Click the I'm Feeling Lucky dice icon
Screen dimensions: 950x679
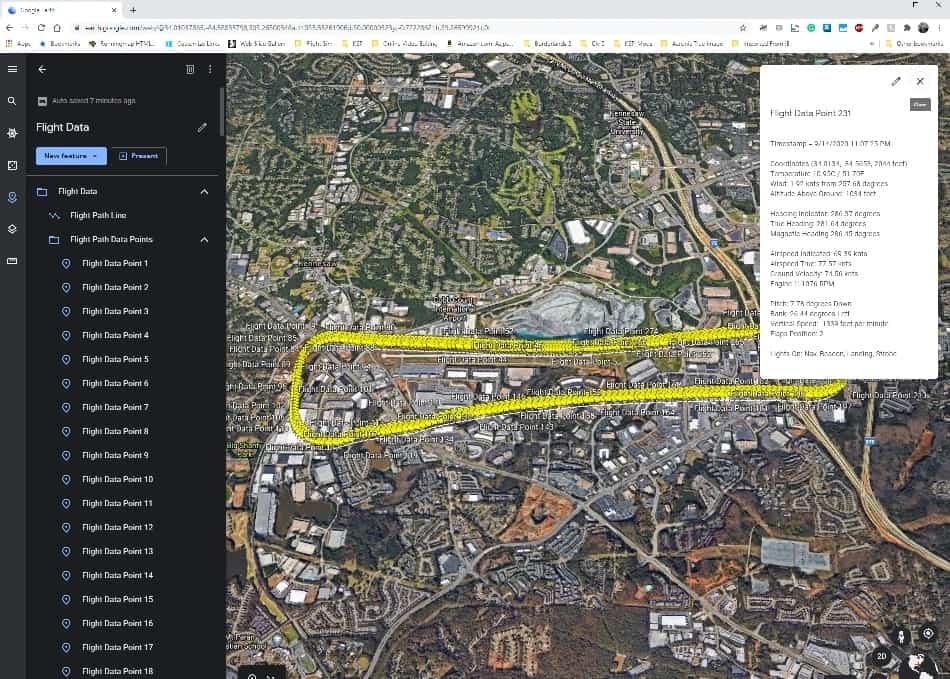coord(12,165)
